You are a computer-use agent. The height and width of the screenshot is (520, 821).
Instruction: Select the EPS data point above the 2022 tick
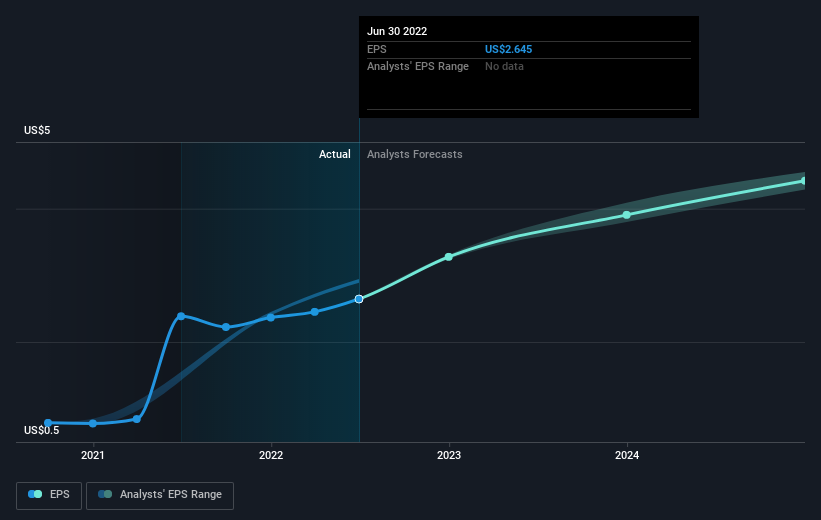coord(270,317)
